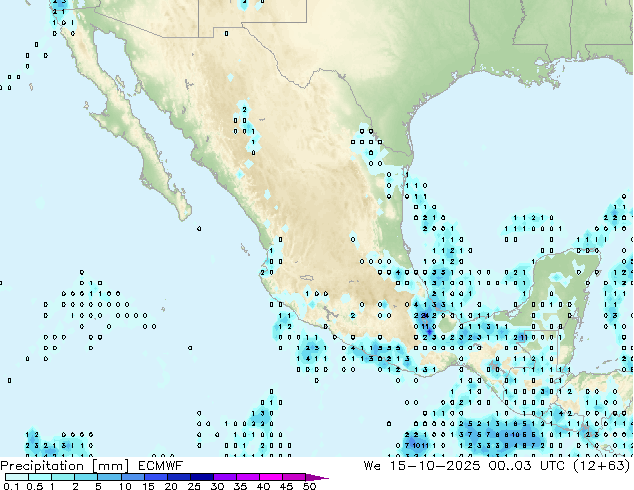The width and height of the screenshot is (634, 490).
Task: Click the '15' legend tick label
Action: 148,486
